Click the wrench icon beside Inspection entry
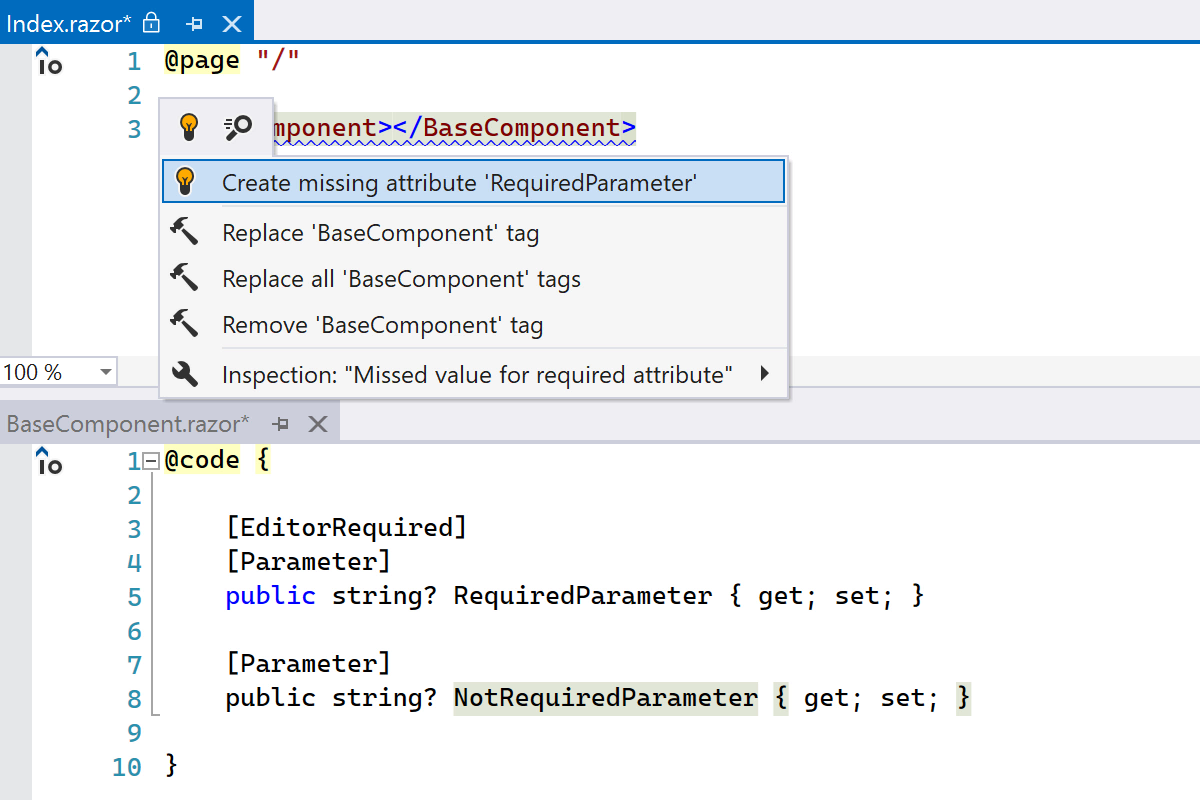This screenshot has width=1200, height=800. tap(185, 374)
